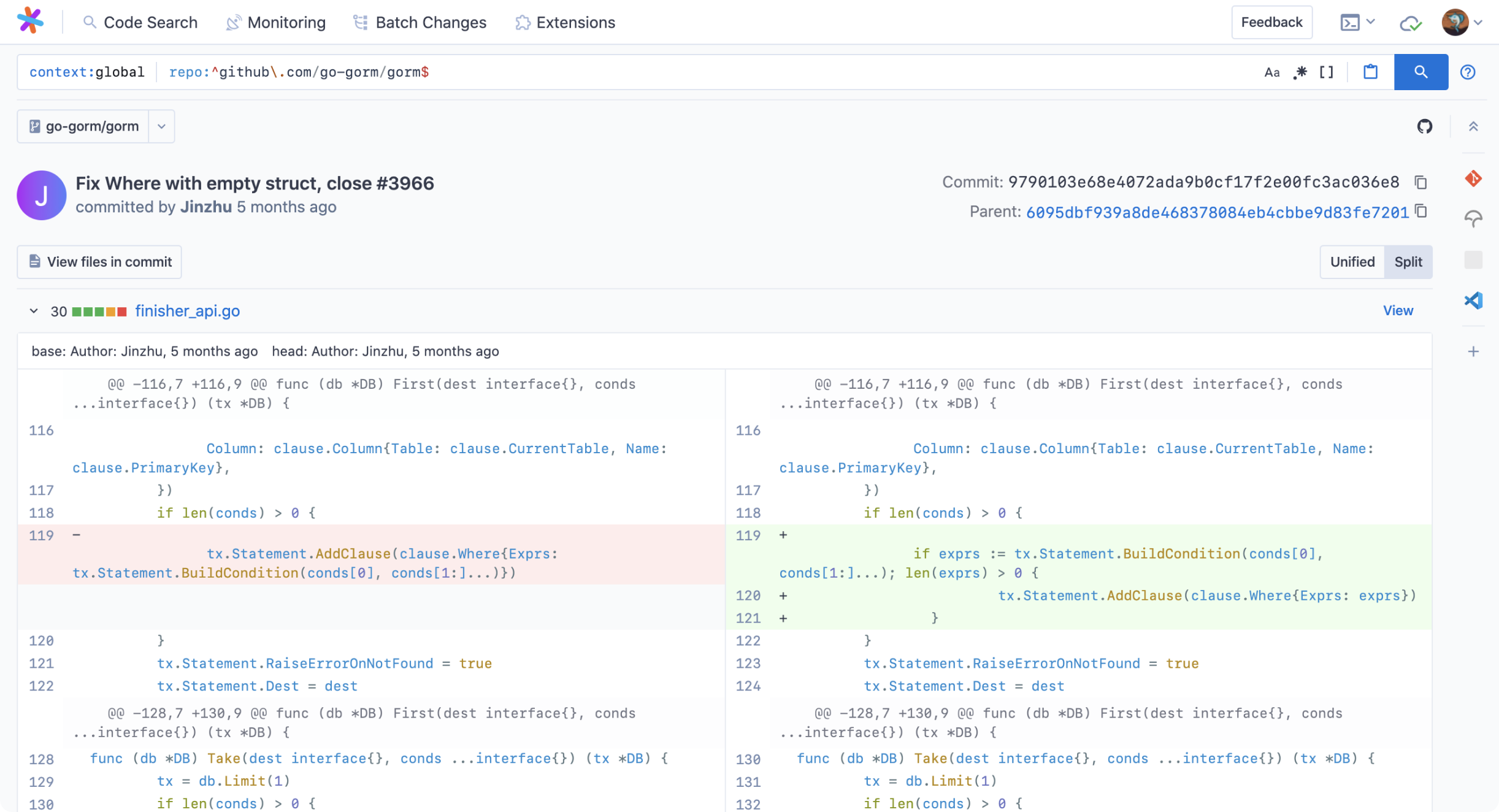Copy the parent commit SHA
Viewport: 1499px width, 812px height.
1420,212
